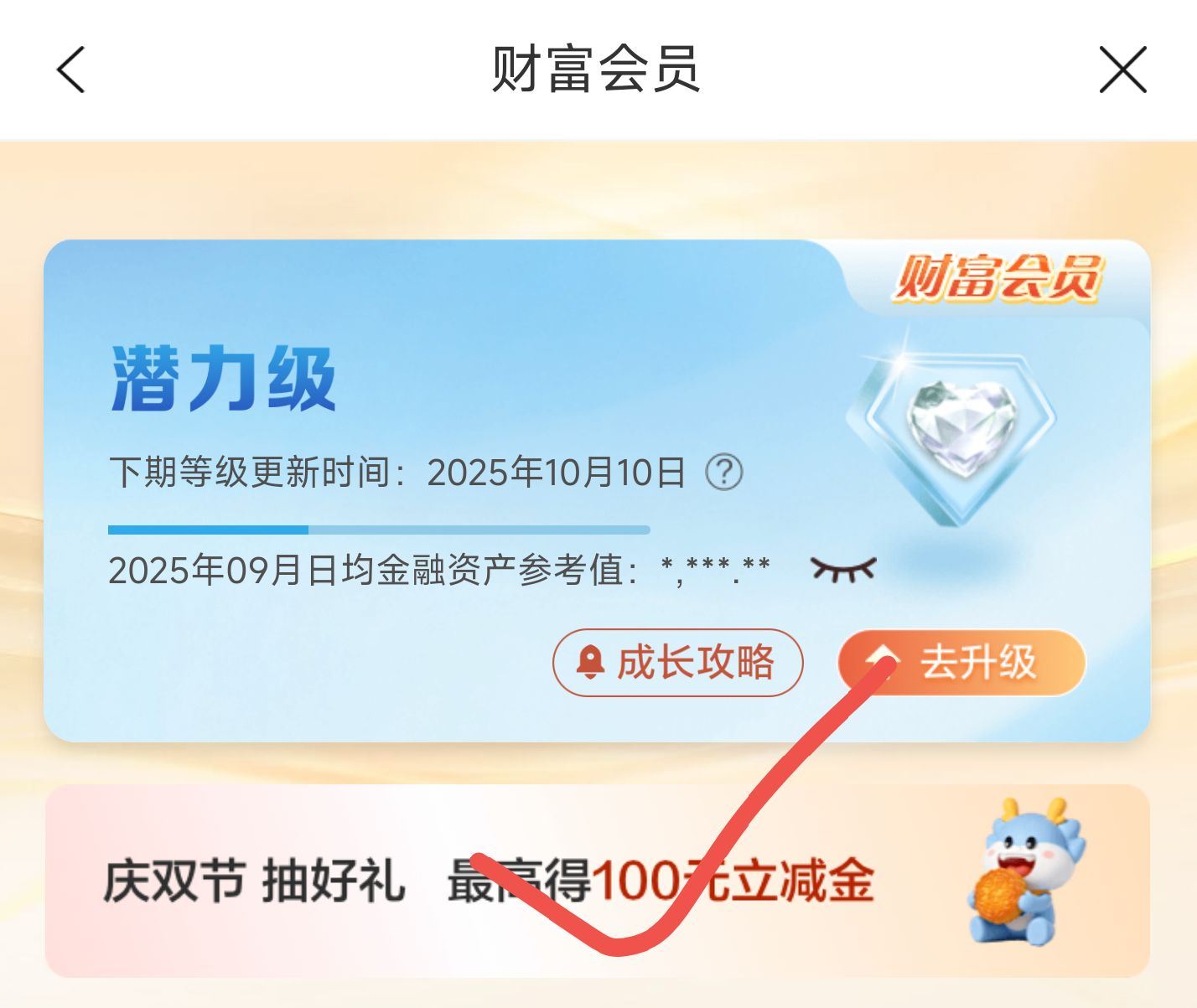Image resolution: width=1197 pixels, height=1008 pixels.
Task: Click the level progress bar
Action: (x=379, y=530)
